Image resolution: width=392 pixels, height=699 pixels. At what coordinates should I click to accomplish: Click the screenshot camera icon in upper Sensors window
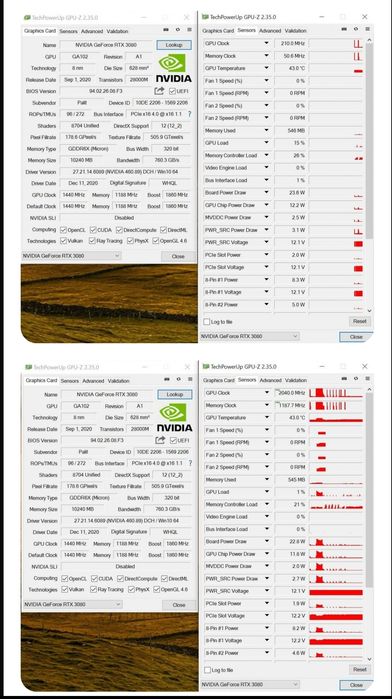[x=344, y=29]
